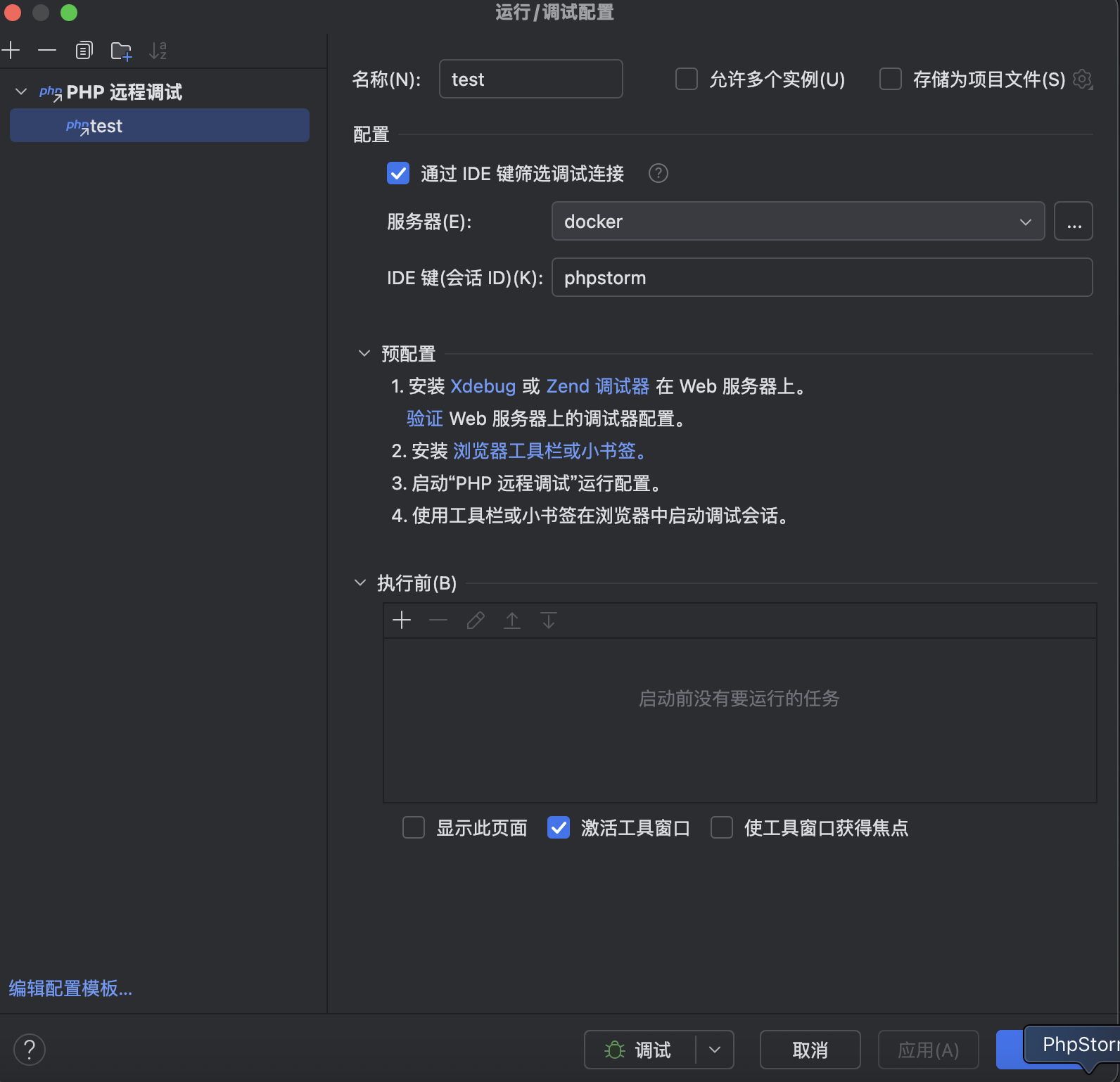Open the Xdebug link
Viewport: 1120px width, 1082px height.
[483, 386]
